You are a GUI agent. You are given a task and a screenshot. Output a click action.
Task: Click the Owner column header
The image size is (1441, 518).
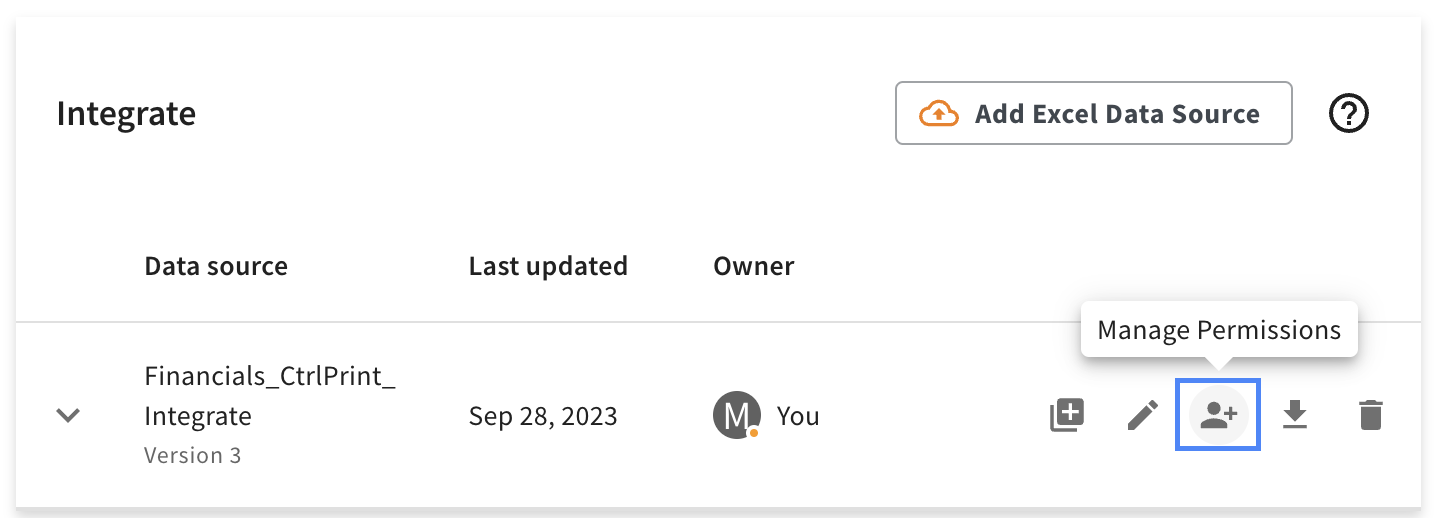pyautogui.click(x=753, y=266)
